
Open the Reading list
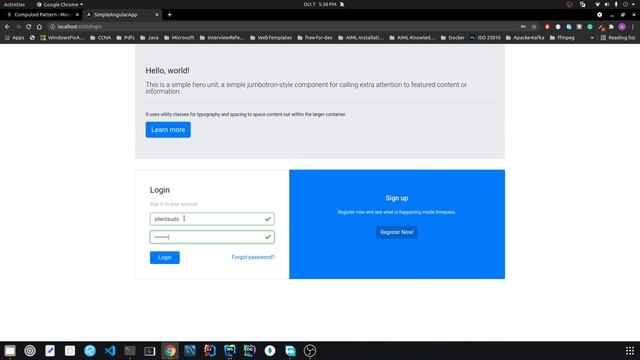point(618,38)
